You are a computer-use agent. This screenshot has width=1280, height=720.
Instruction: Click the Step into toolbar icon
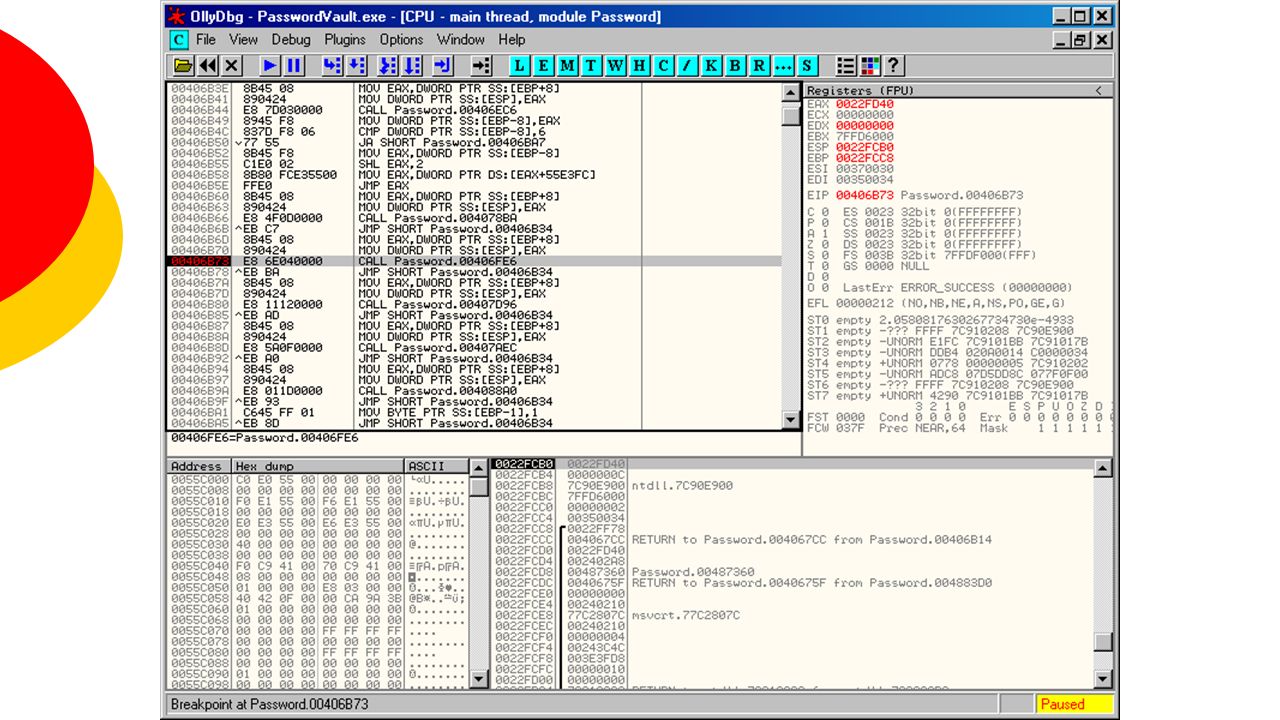pos(333,66)
